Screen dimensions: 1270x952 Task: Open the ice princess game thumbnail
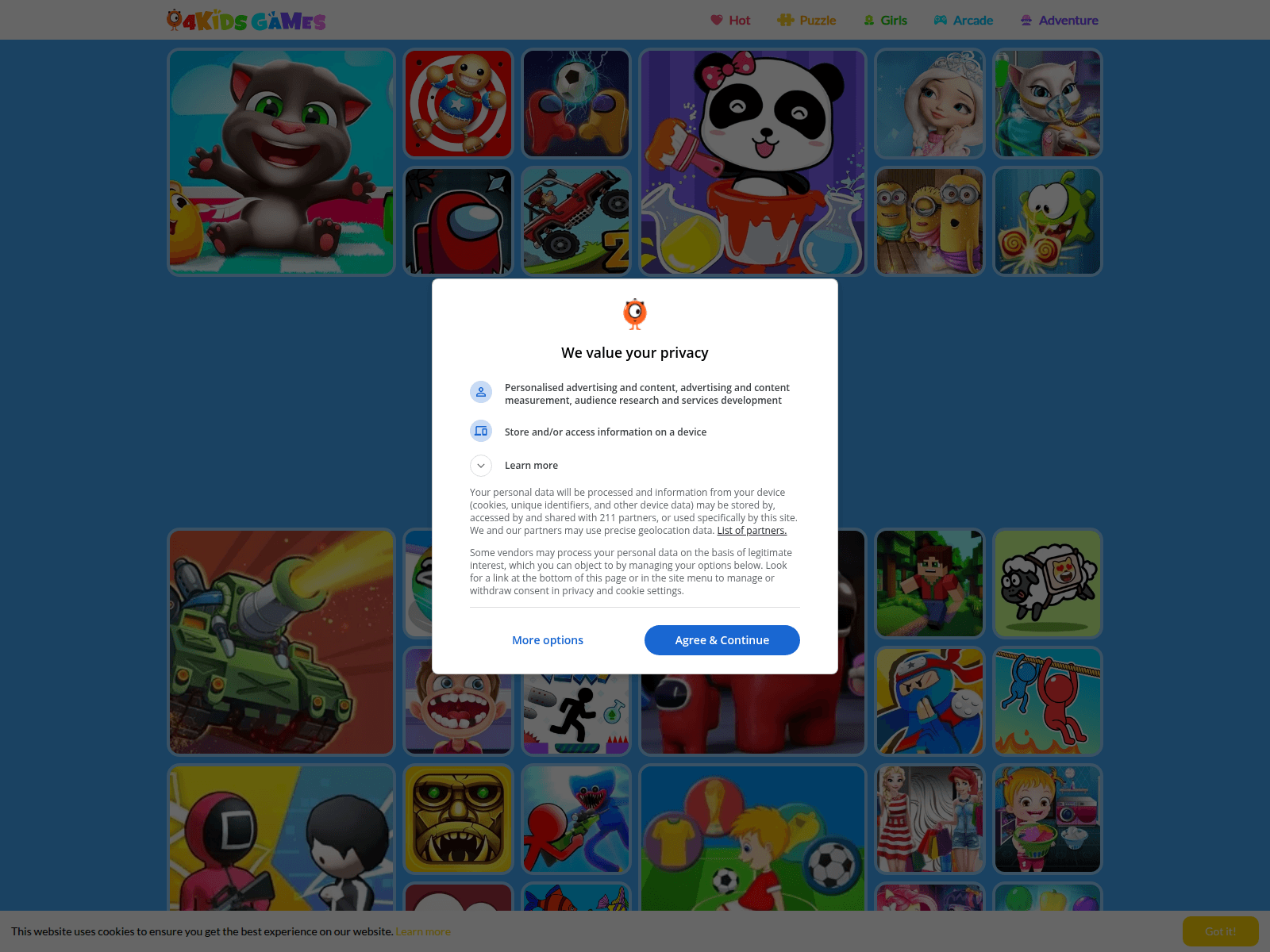point(929,104)
